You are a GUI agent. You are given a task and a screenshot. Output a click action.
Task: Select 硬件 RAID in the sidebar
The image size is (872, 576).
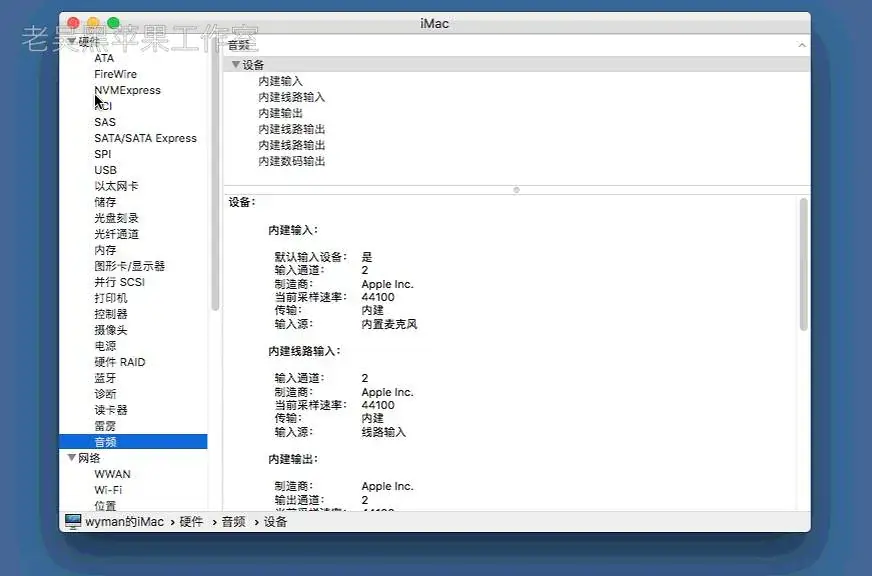[x=120, y=362]
